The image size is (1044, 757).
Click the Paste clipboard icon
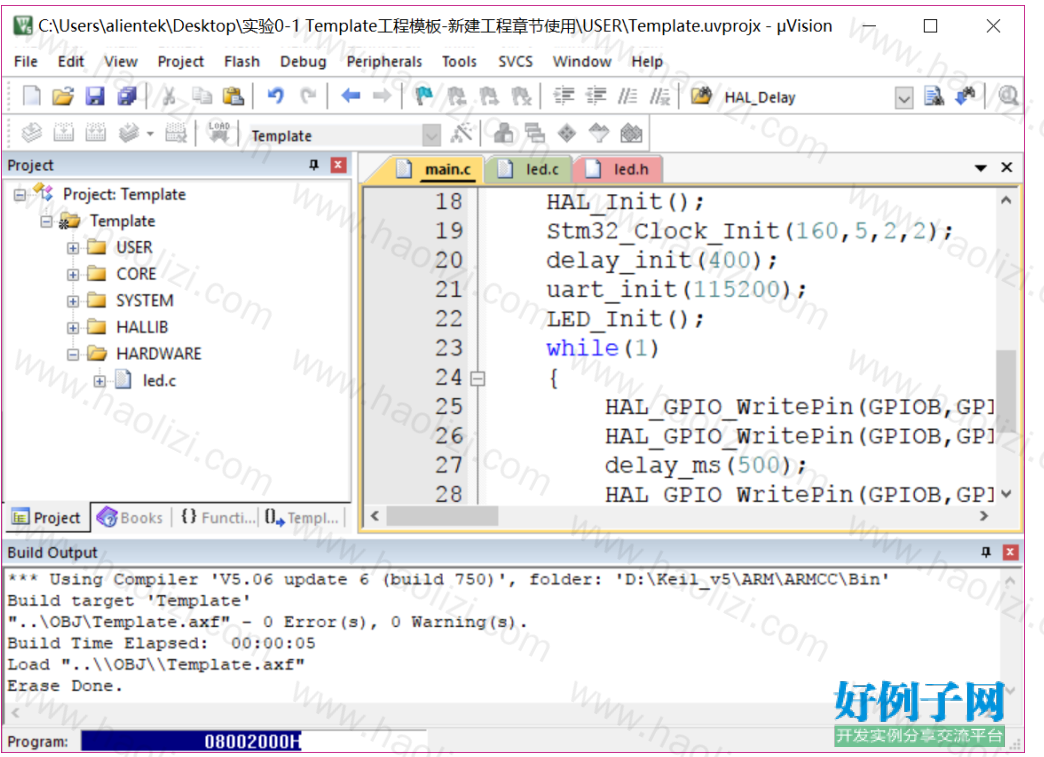pyautogui.click(x=233, y=96)
